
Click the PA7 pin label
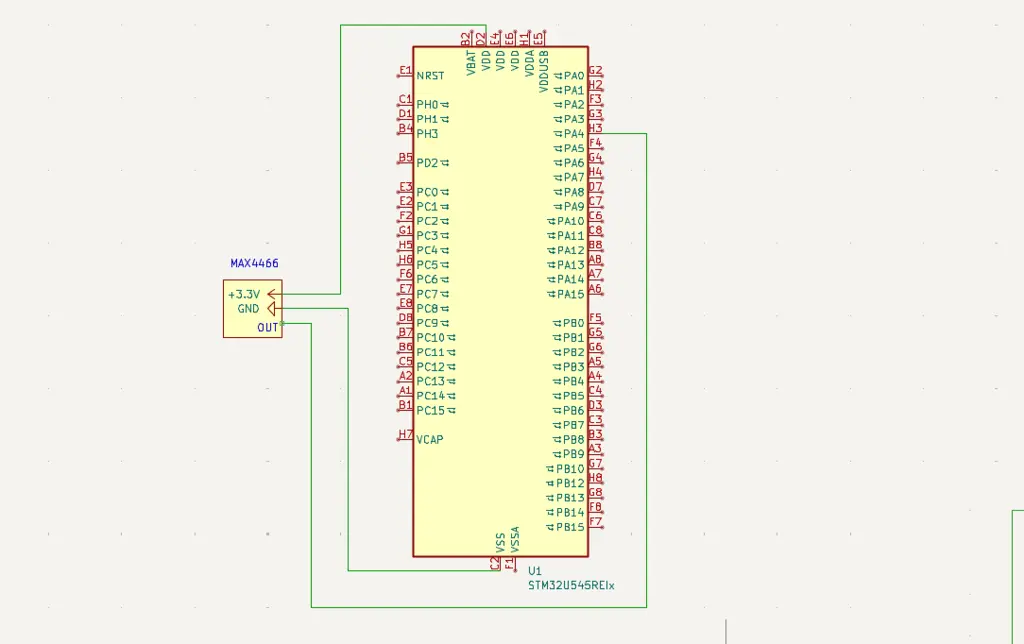(574, 178)
